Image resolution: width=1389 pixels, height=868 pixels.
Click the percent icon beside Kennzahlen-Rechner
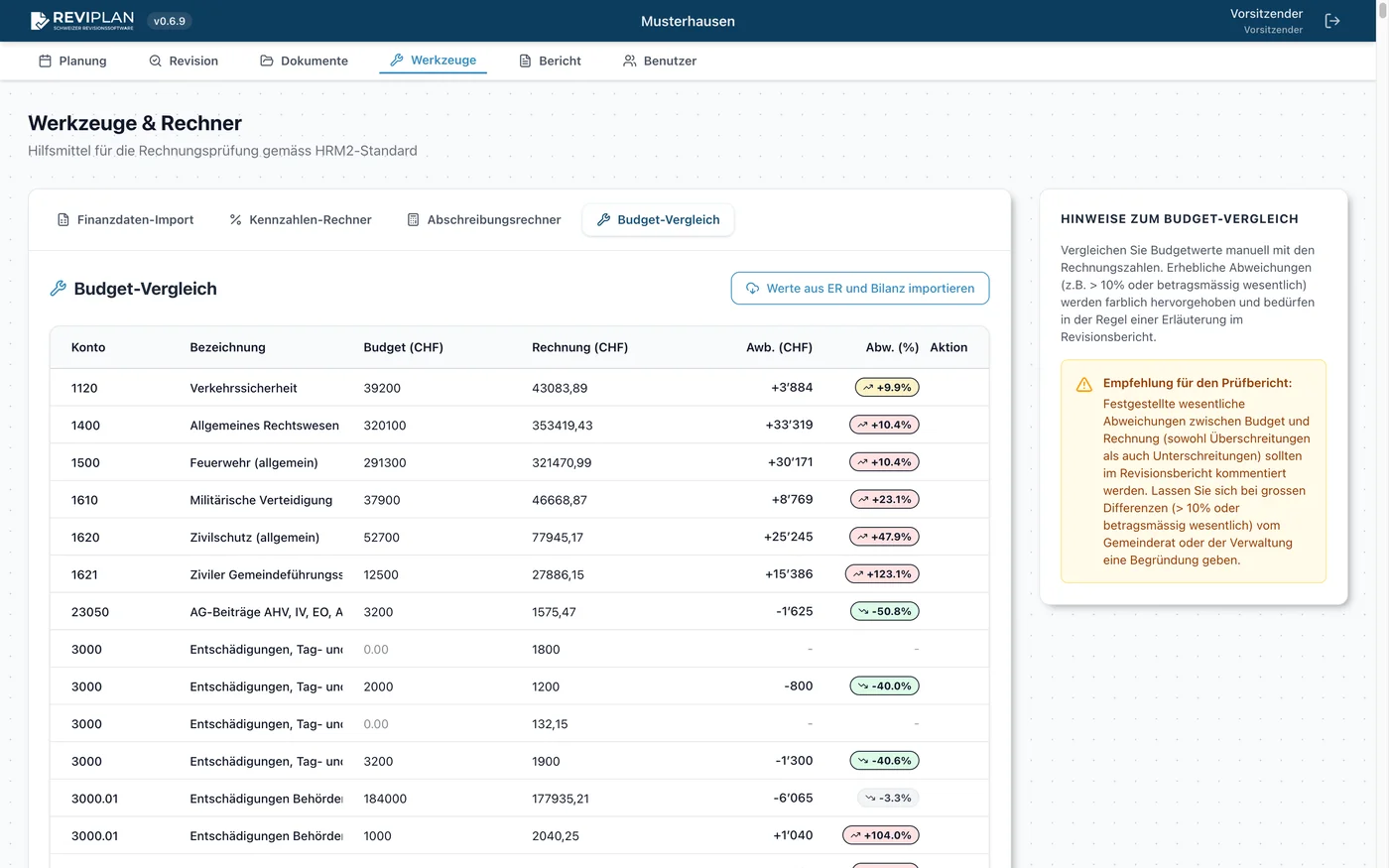click(x=236, y=220)
